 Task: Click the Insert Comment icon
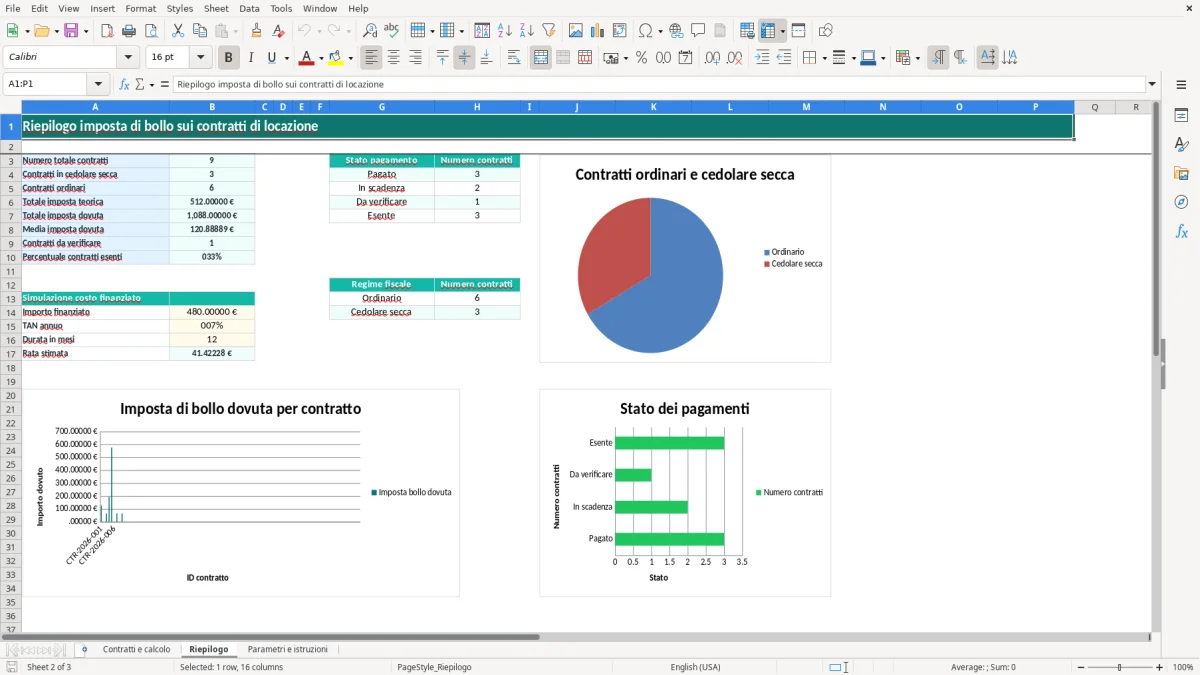click(698, 30)
